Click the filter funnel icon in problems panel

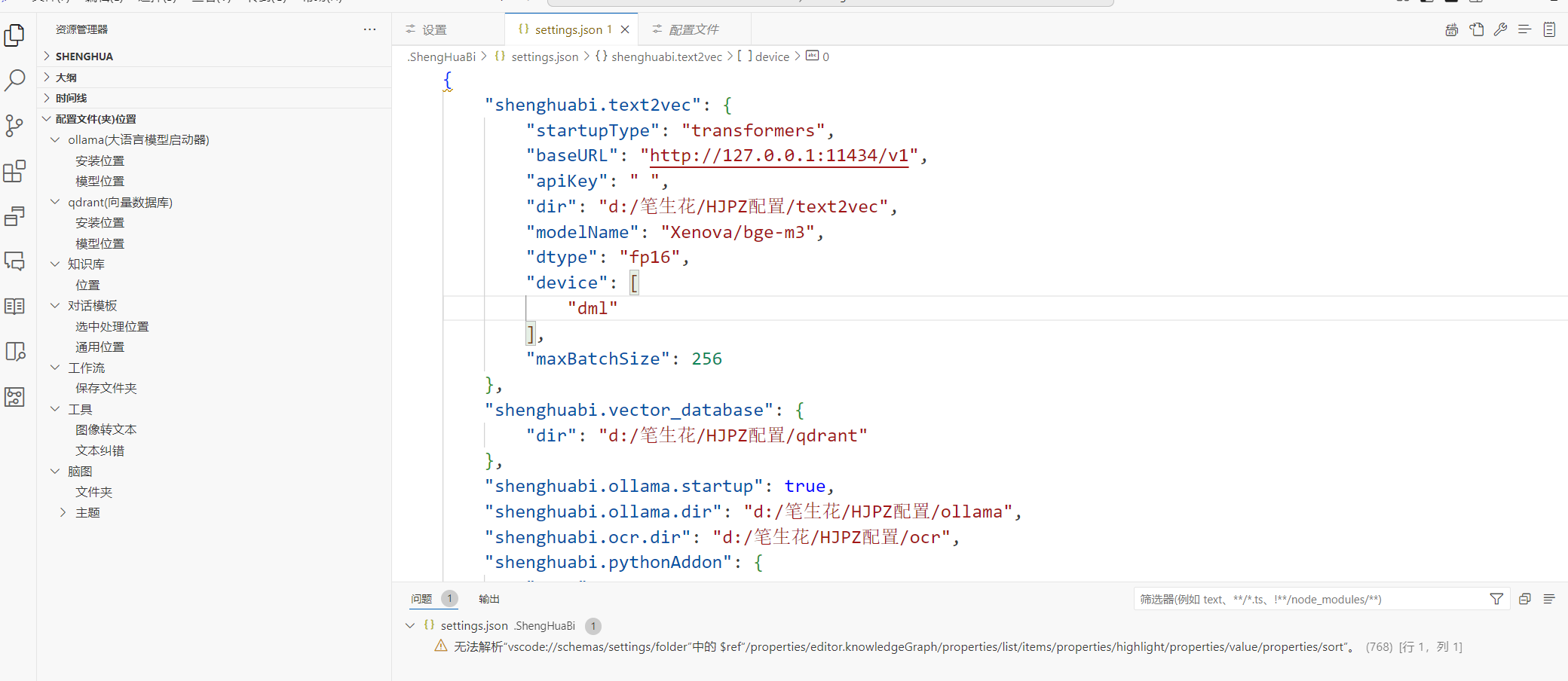tap(1496, 599)
